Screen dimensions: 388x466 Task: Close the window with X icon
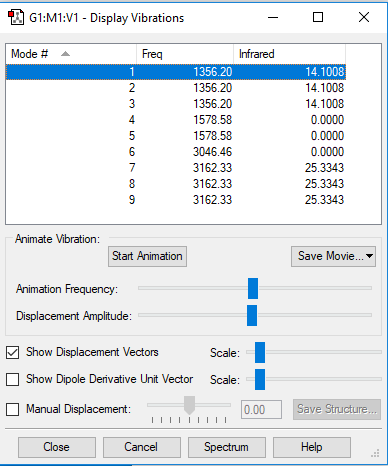click(364, 17)
